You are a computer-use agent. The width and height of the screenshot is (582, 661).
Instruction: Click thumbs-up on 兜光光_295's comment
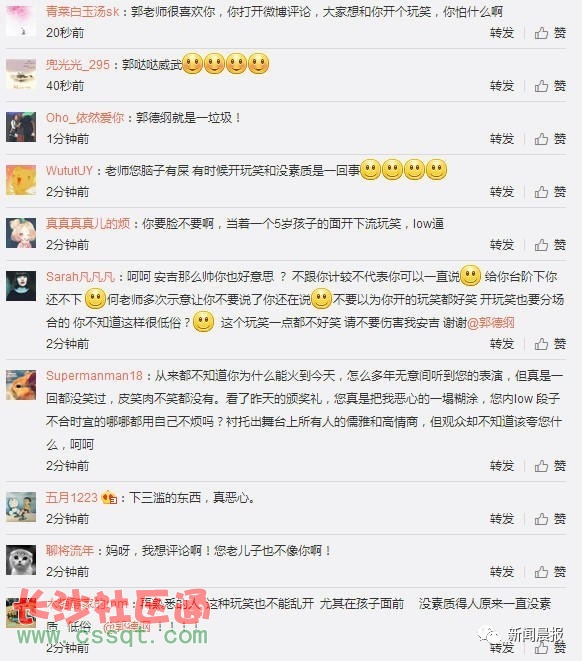point(550,86)
